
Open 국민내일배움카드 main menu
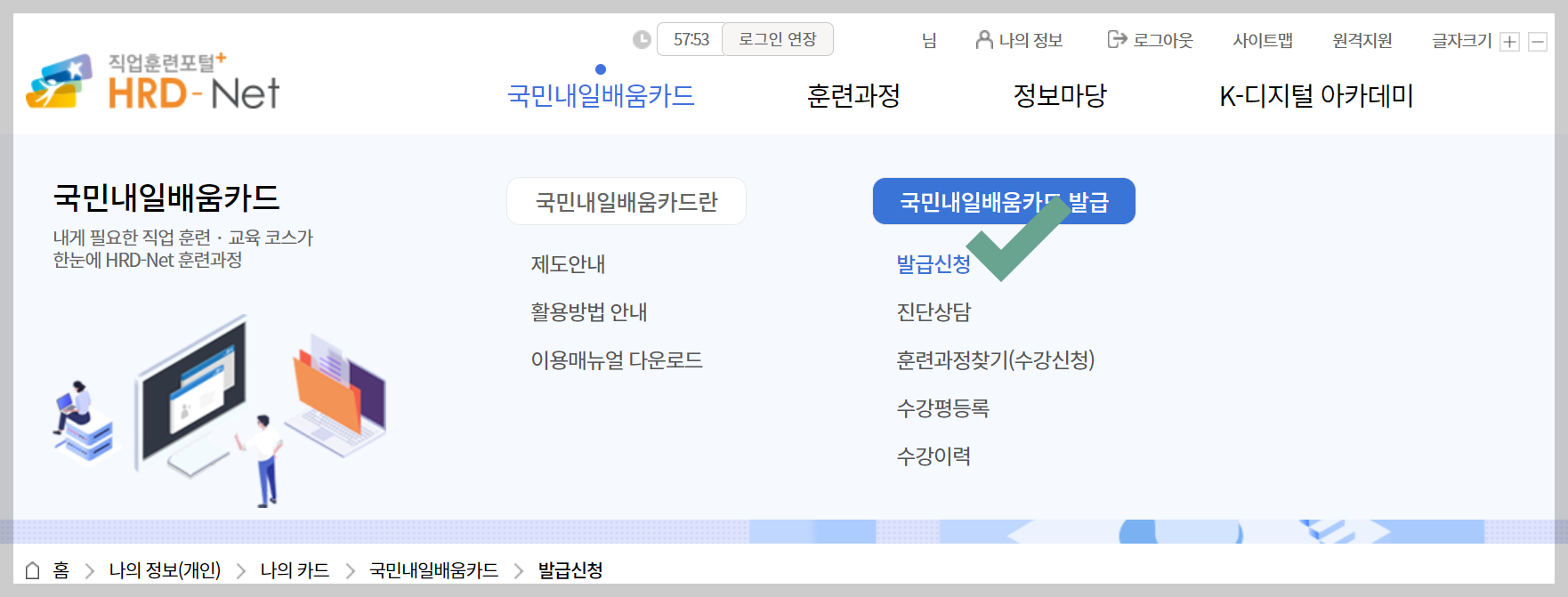point(601,95)
